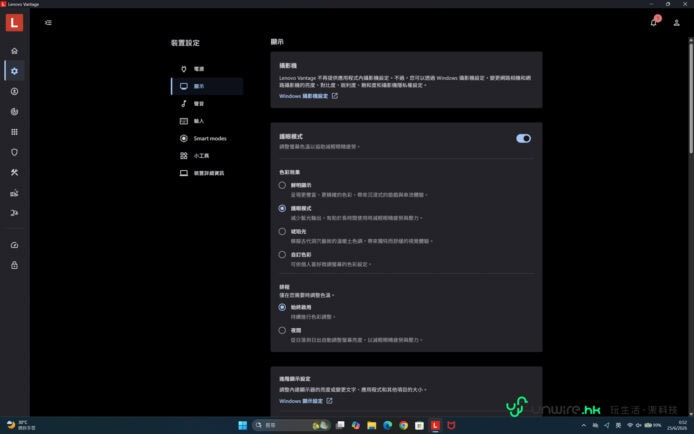Select the first color effect radio option
The image size is (694, 434).
(x=282, y=185)
